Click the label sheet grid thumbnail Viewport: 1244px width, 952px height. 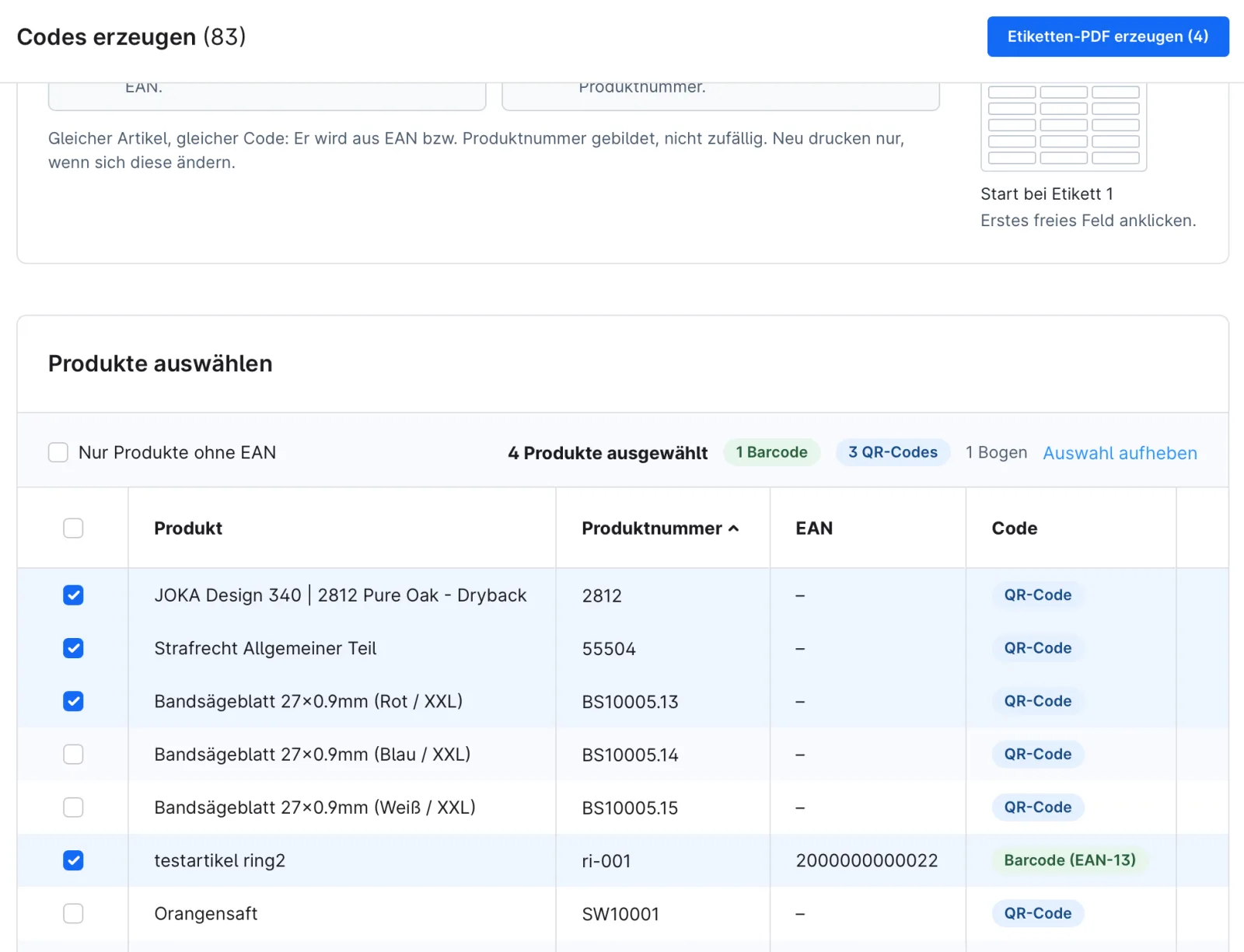1064,126
